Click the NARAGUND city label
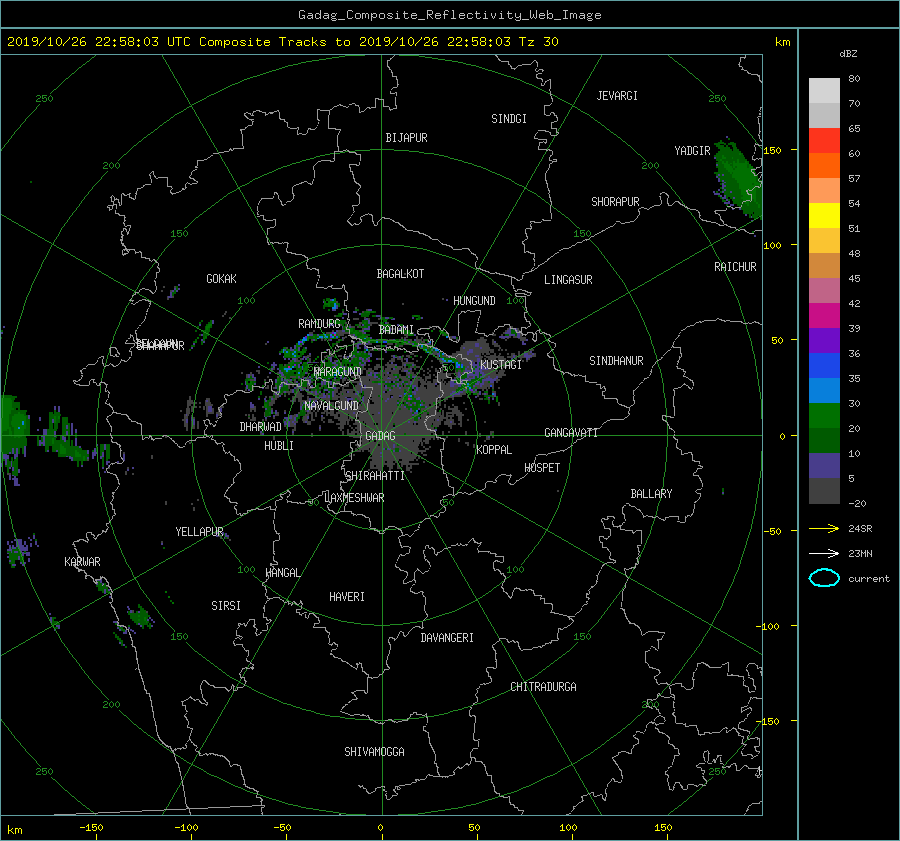This screenshot has width=900, height=841. pyautogui.click(x=338, y=371)
